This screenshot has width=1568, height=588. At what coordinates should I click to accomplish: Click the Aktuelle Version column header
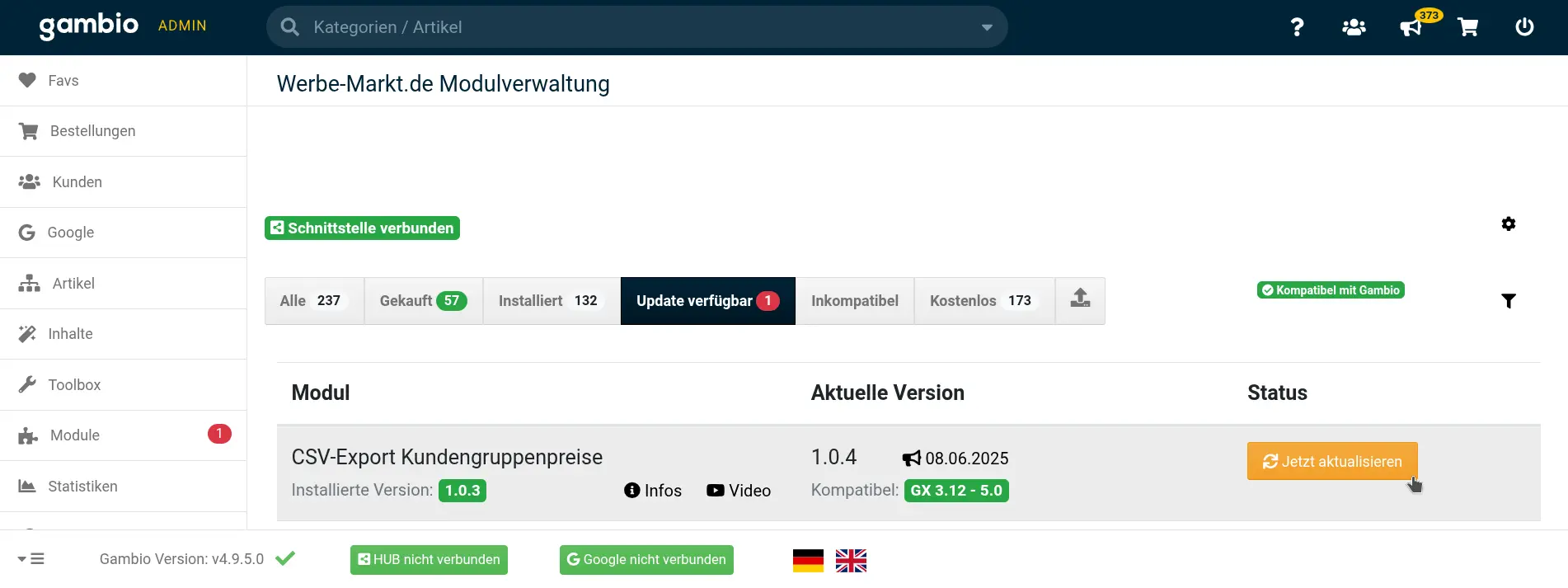point(888,393)
